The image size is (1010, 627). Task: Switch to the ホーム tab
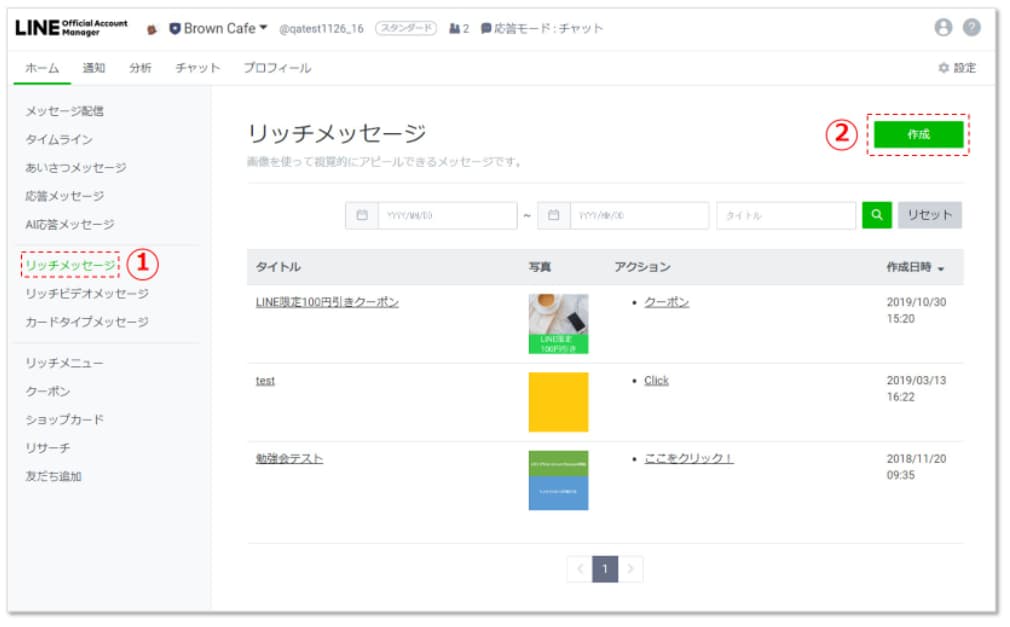[x=43, y=68]
